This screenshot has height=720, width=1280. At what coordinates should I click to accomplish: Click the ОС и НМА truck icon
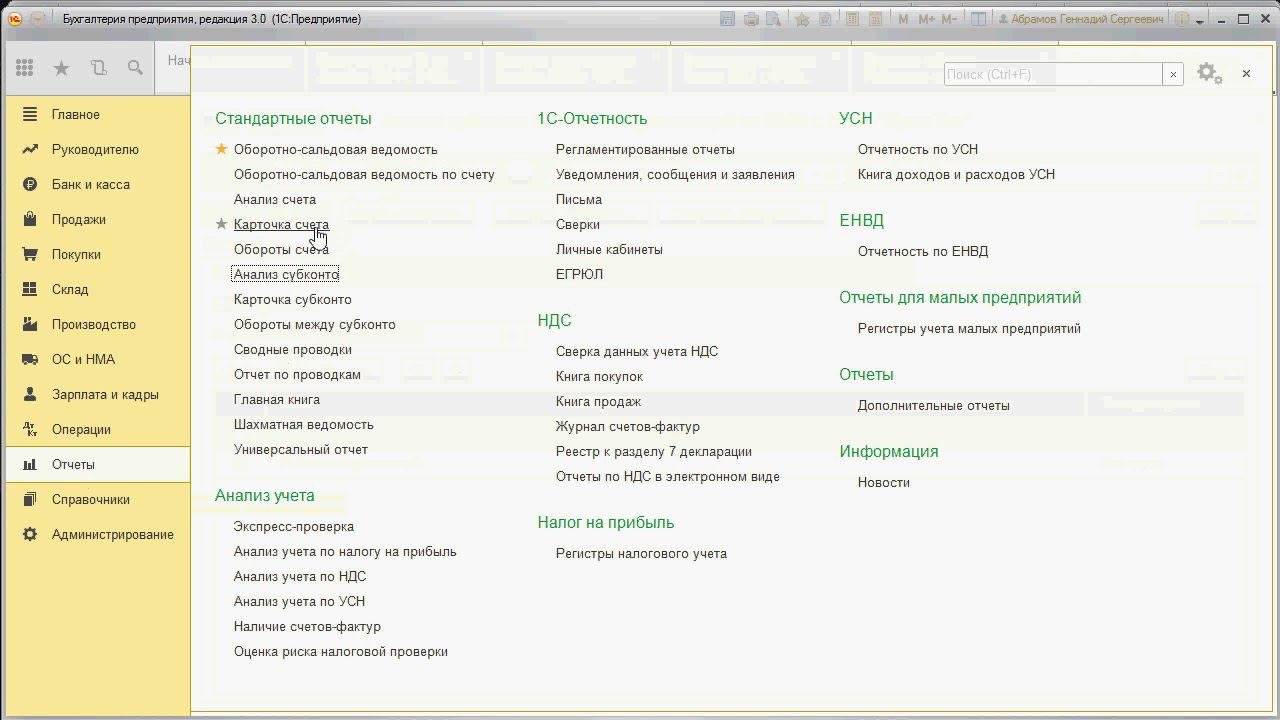tap(30, 359)
